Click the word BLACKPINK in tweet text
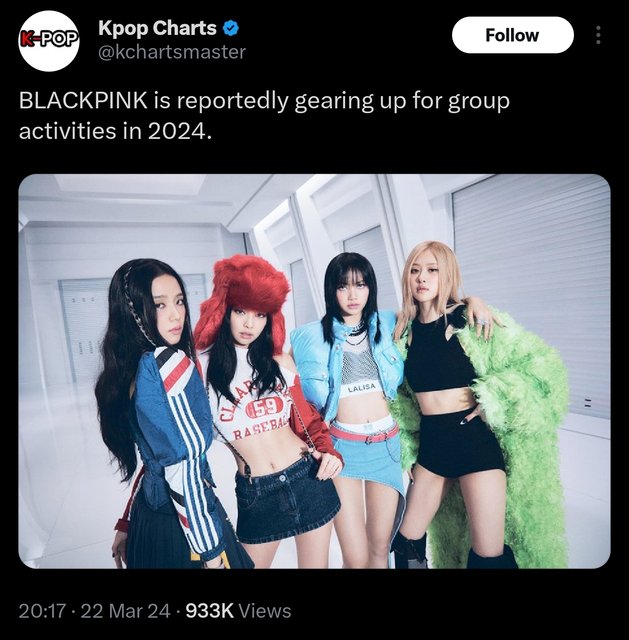 83,101
